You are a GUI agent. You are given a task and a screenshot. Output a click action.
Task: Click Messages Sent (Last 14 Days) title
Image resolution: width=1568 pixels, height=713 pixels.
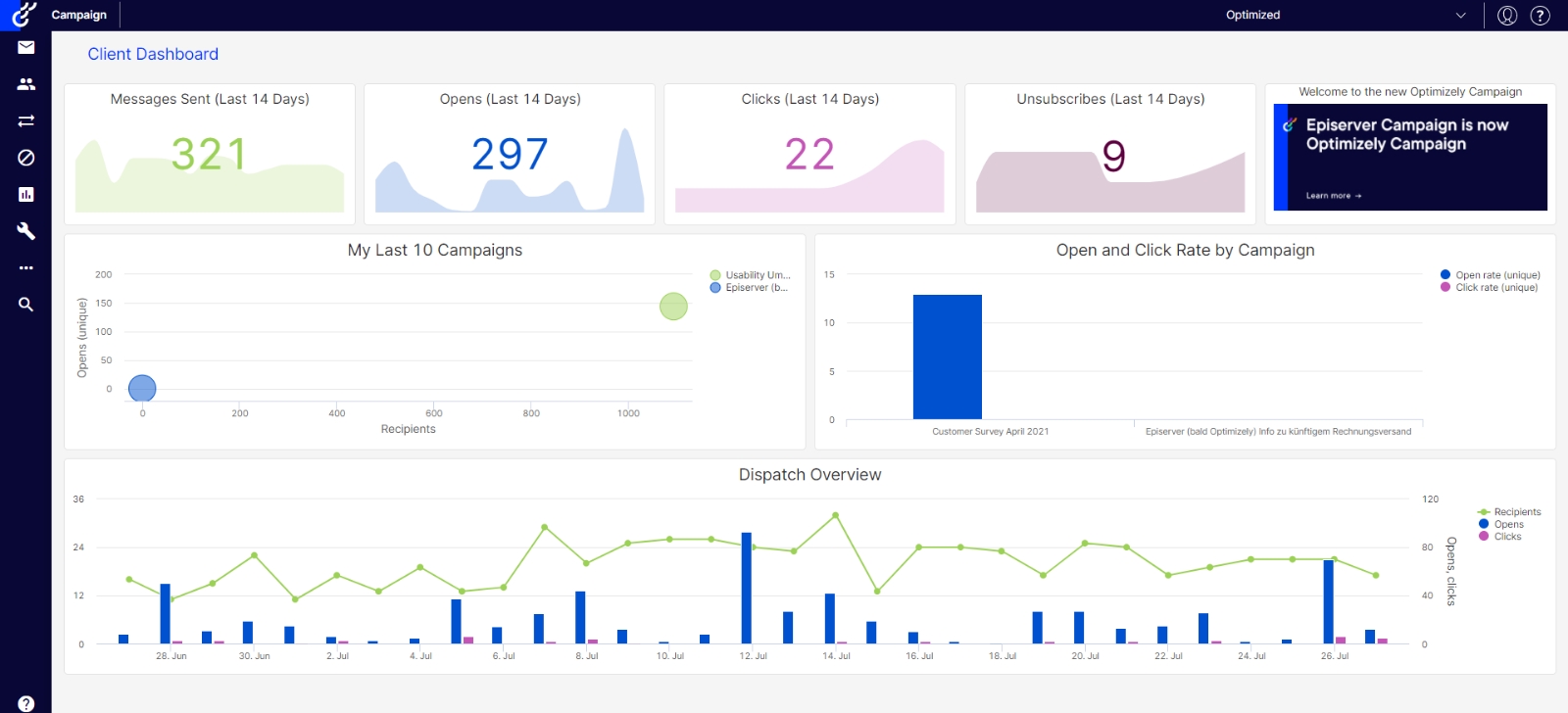210,99
